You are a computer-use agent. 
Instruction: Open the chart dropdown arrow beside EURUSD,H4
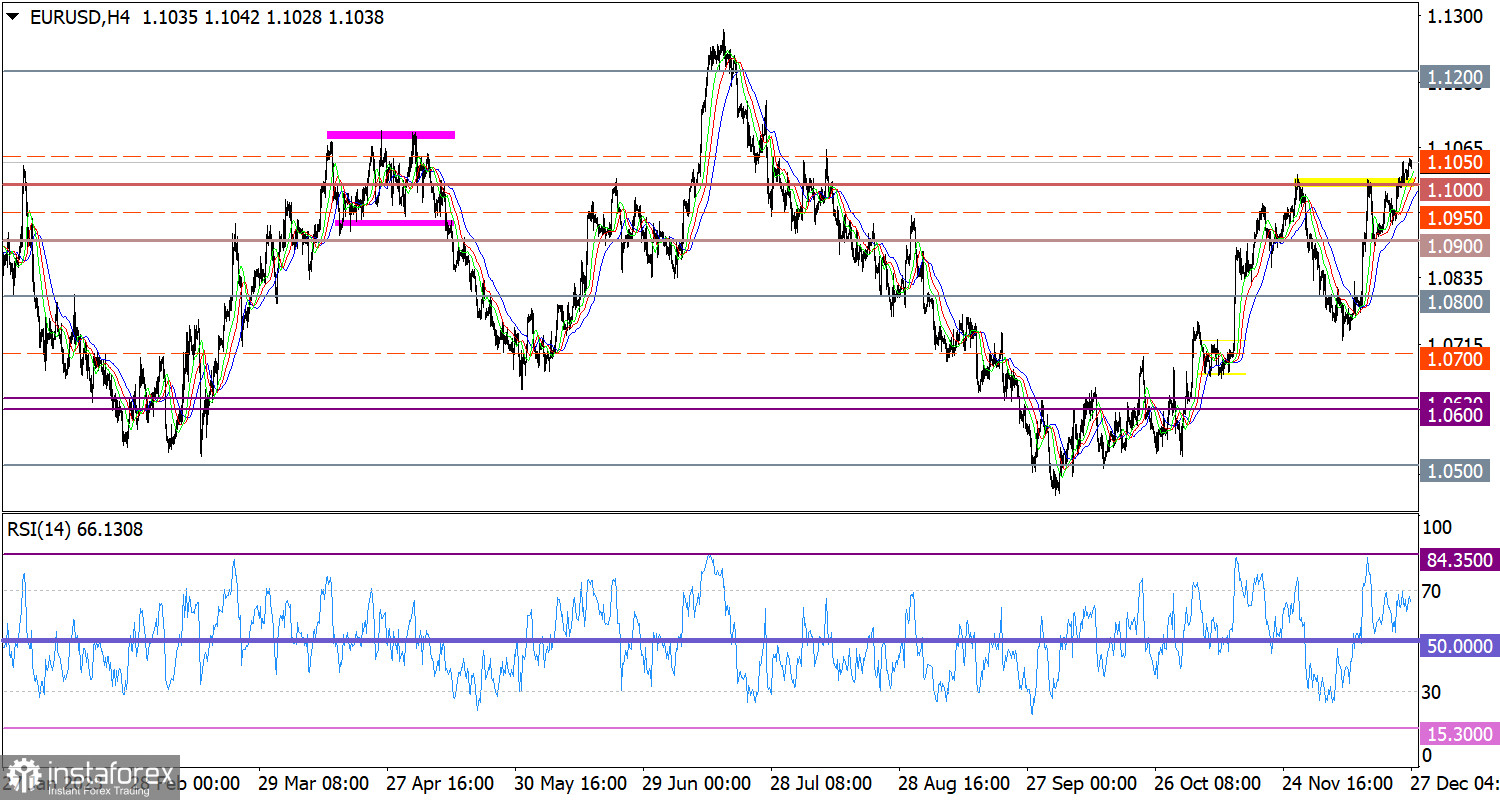tap(12, 17)
